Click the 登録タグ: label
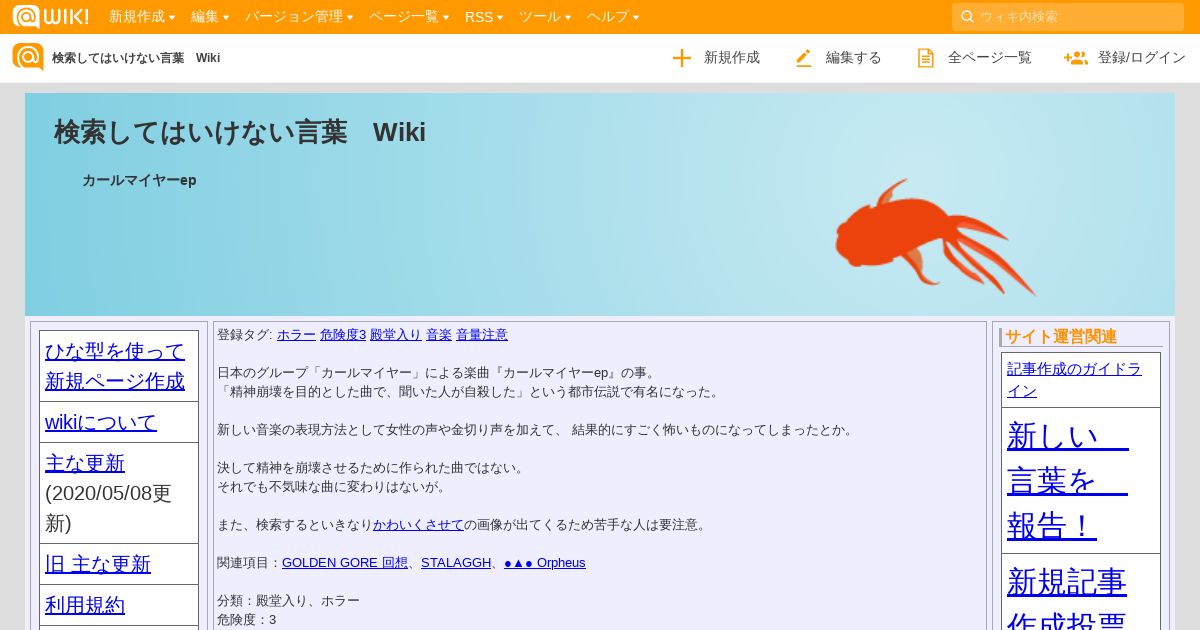 pos(245,335)
